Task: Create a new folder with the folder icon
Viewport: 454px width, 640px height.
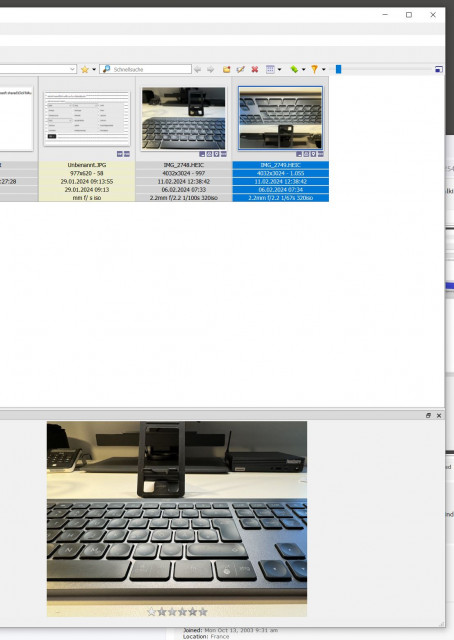Action: click(x=227, y=69)
